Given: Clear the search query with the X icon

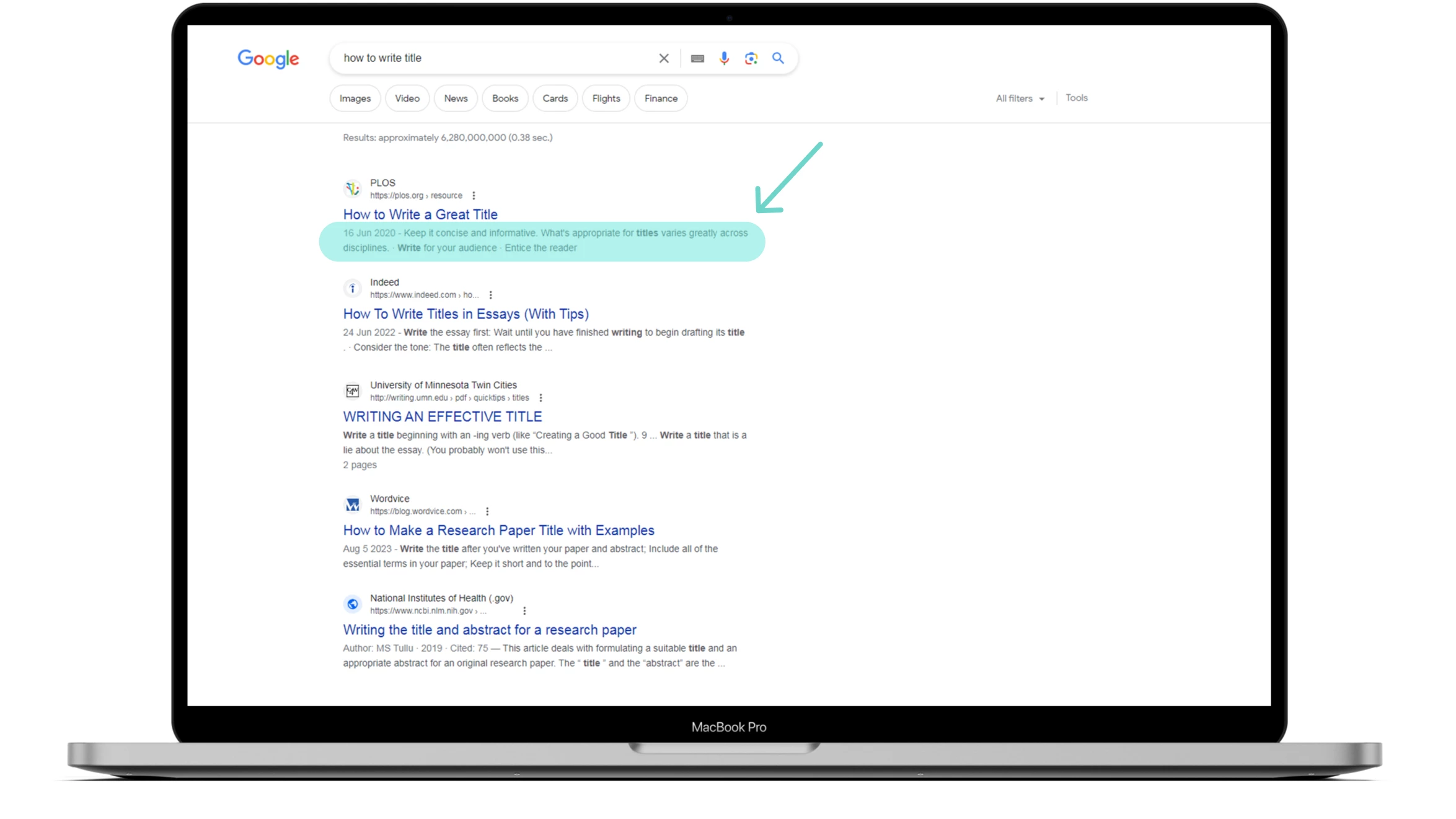Looking at the screenshot, I should [x=664, y=58].
